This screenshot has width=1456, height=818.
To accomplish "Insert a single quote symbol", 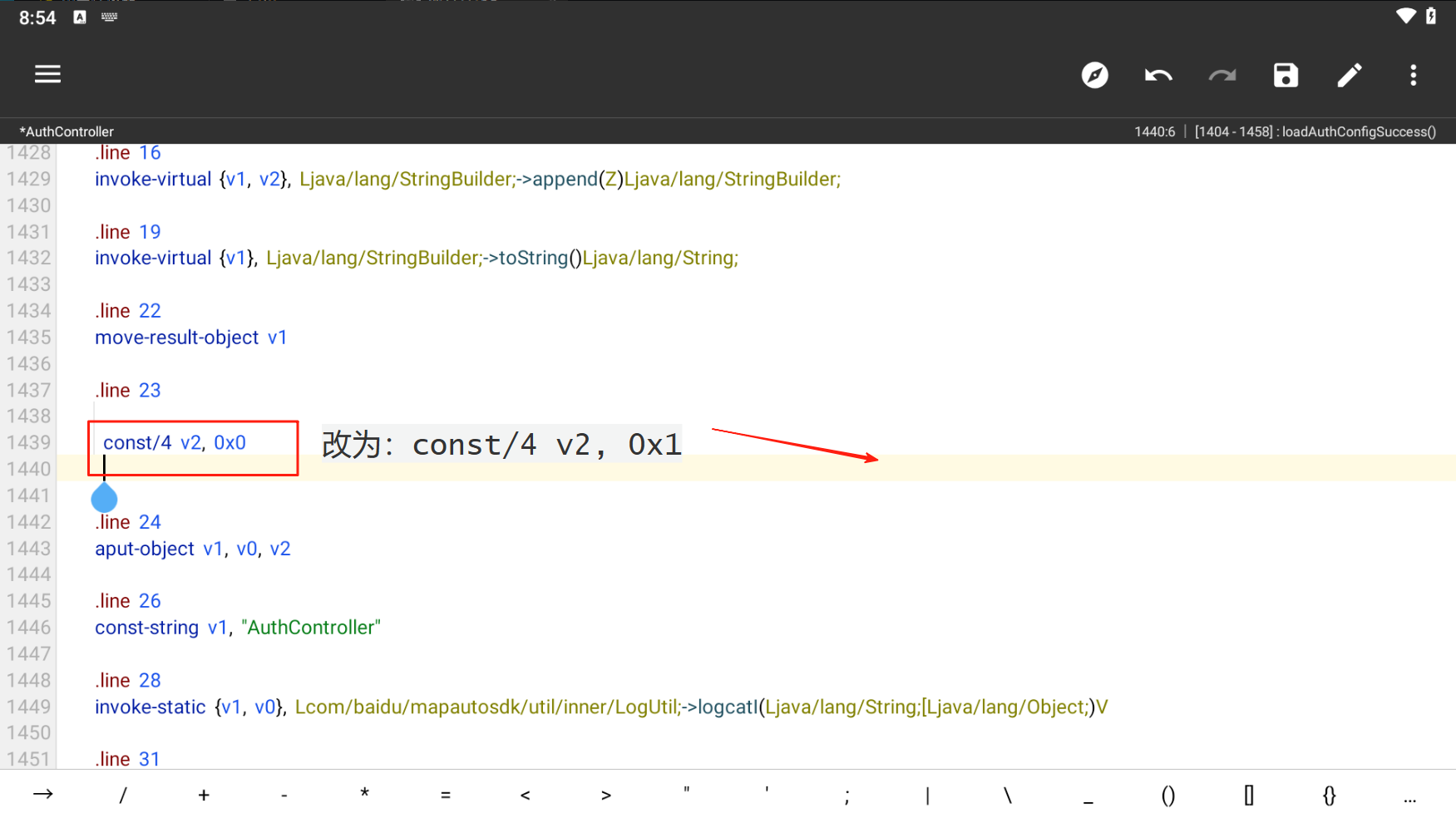I will [767, 791].
